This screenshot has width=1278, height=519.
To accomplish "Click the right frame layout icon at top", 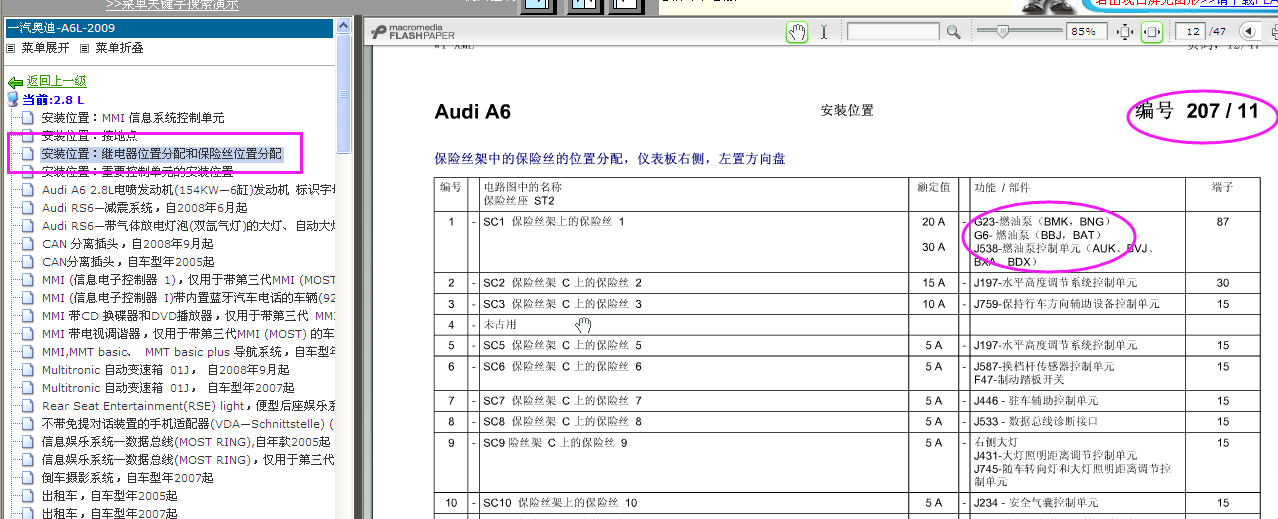I will point(626,5).
